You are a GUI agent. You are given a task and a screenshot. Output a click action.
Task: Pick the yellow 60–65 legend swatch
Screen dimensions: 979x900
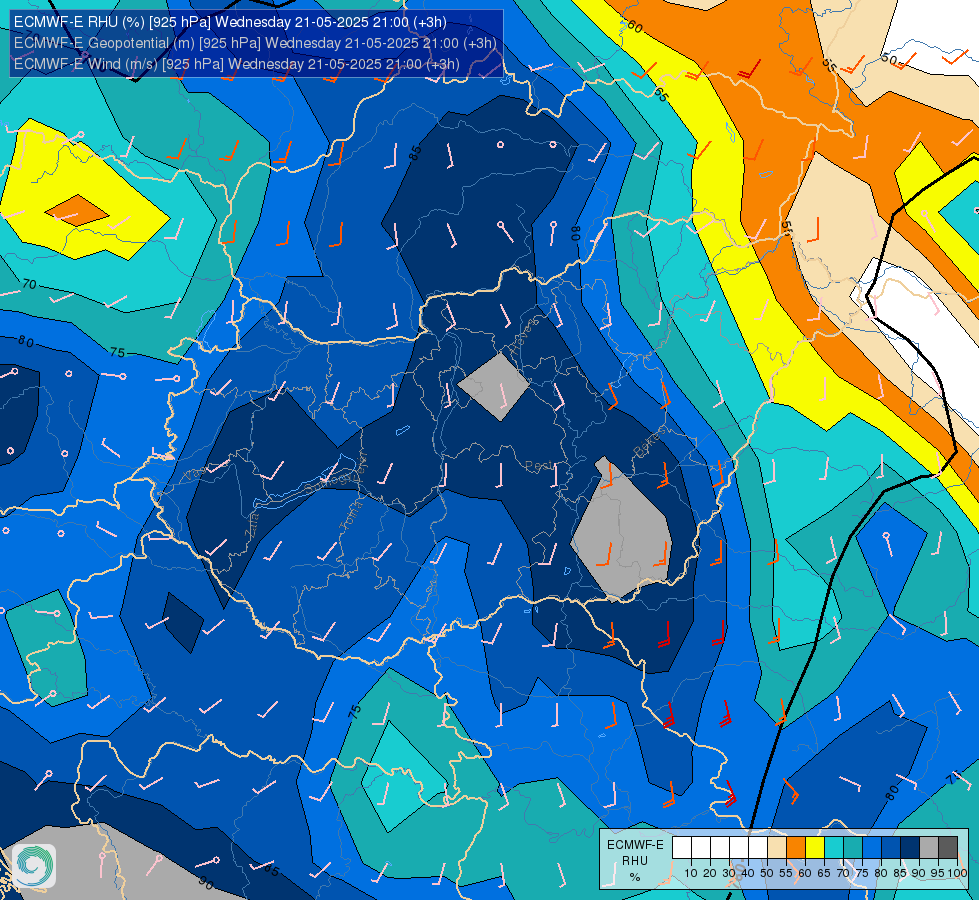click(815, 848)
